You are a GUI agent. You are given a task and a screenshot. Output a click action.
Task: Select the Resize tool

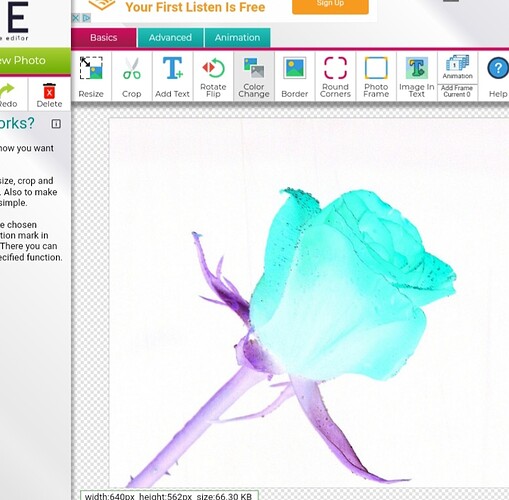(x=91, y=76)
